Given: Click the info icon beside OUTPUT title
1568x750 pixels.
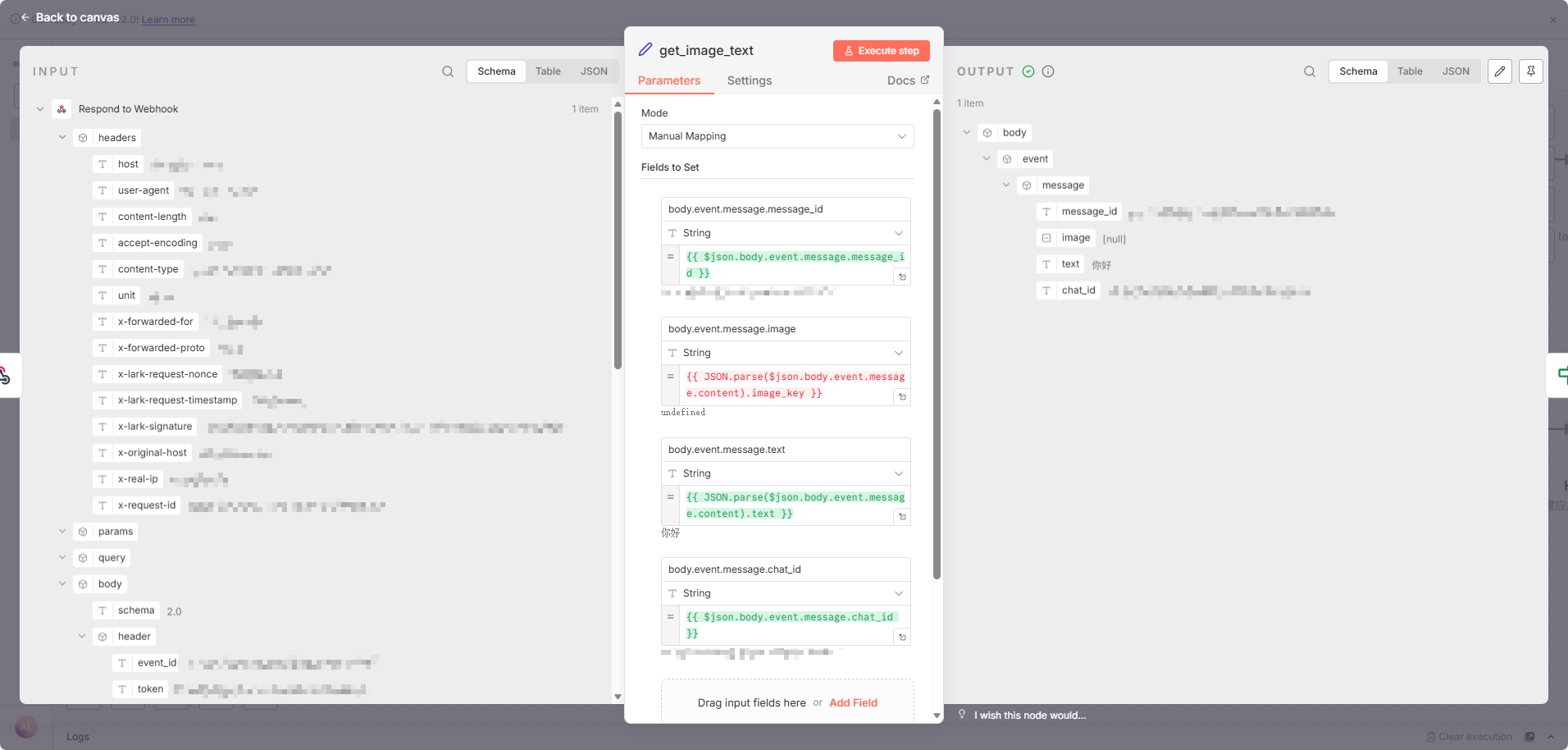Looking at the screenshot, I should click(1048, 71).
